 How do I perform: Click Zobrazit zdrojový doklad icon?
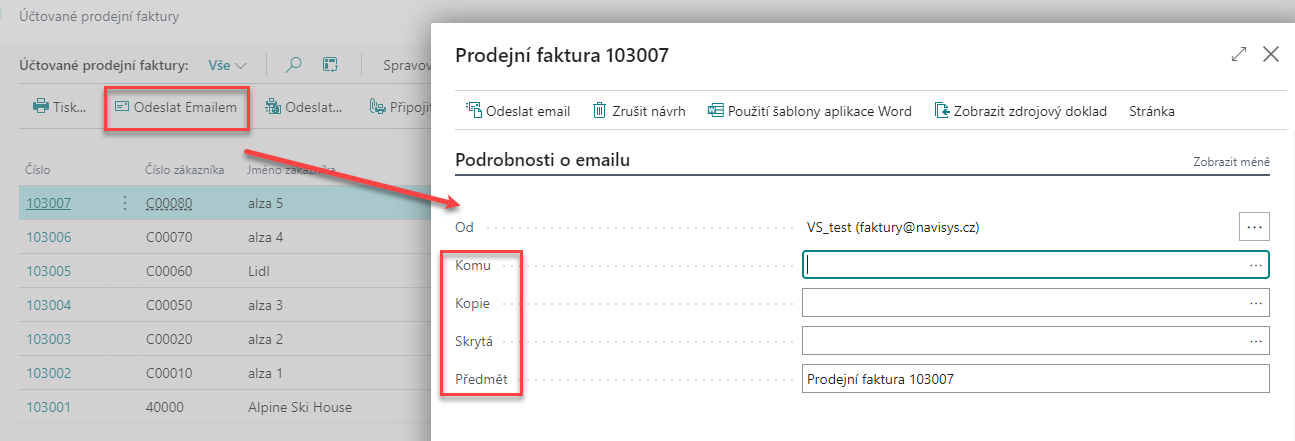tap(942, 111)
